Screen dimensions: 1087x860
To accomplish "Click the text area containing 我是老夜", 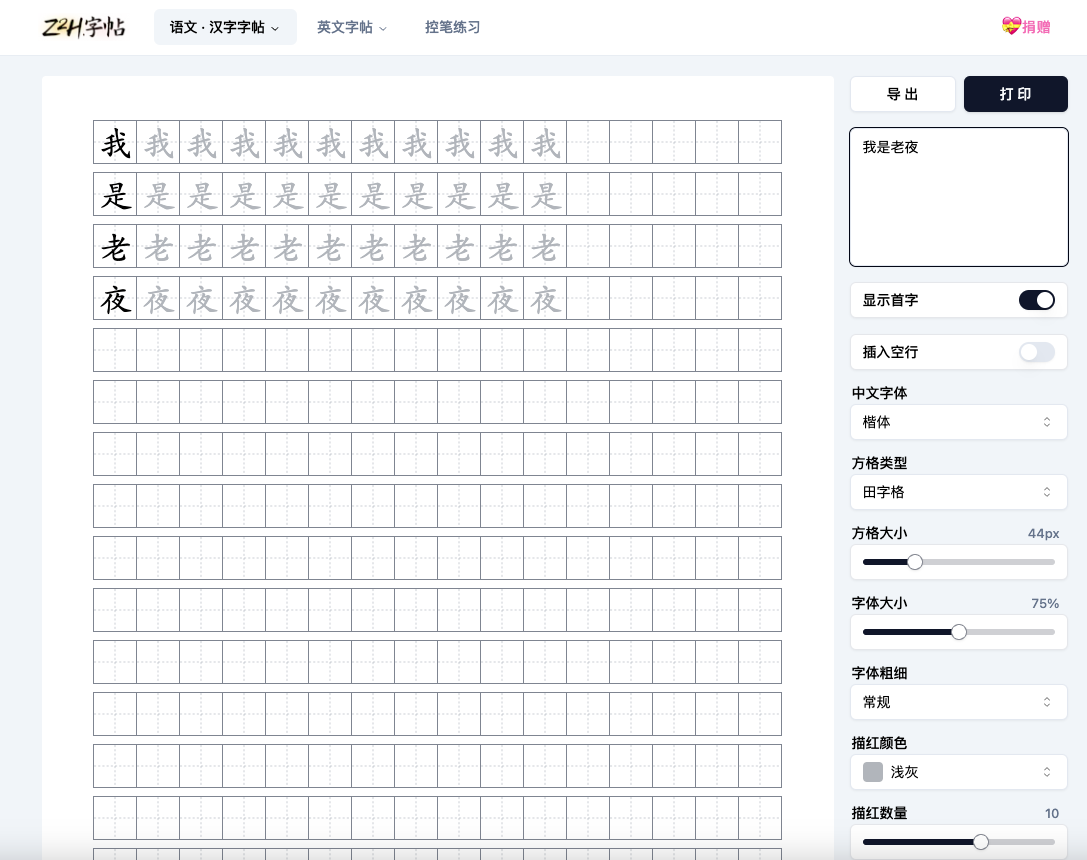I will point(958,196).
